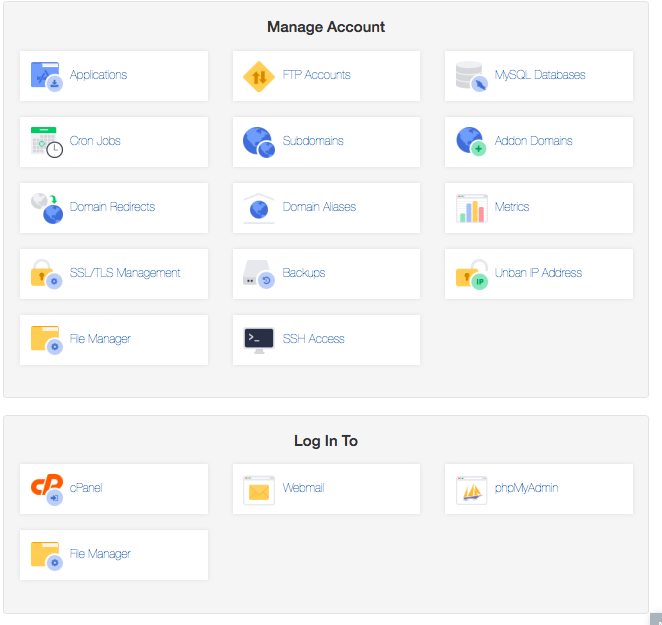Click the Cron Jobs calendar clock icon
This screenshot has height=625, width=662.
pyautogui.click(x=46, y=142)
